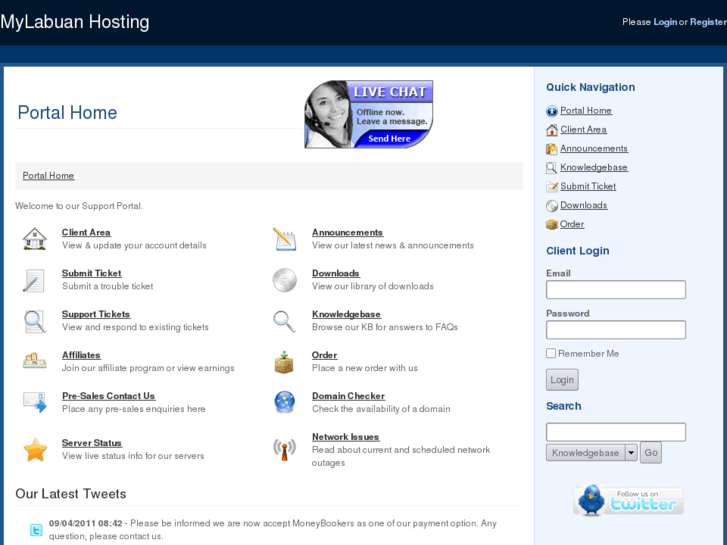Click the Order box icon in Quick Navigation

pyautogui.click(x=552, y=224)
